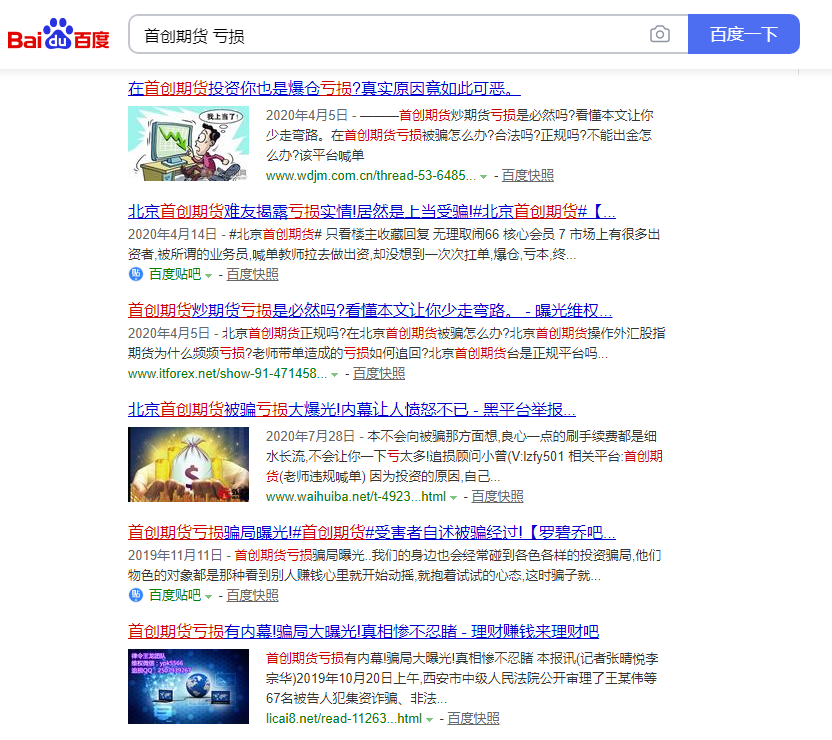832x740 pixels.
Task: Click the Baidu logo
Action: (58, 34)
